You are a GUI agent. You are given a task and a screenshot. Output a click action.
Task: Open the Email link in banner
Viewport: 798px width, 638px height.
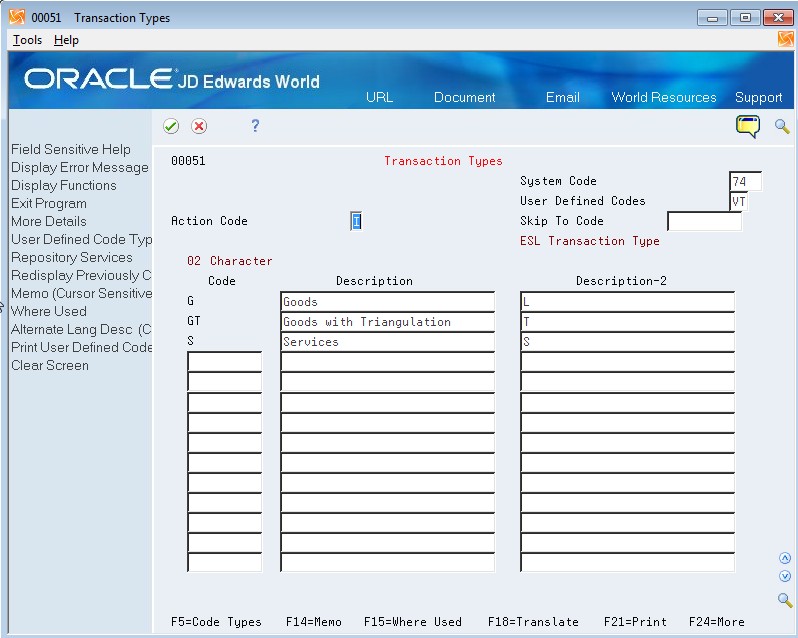pos(562,97)
